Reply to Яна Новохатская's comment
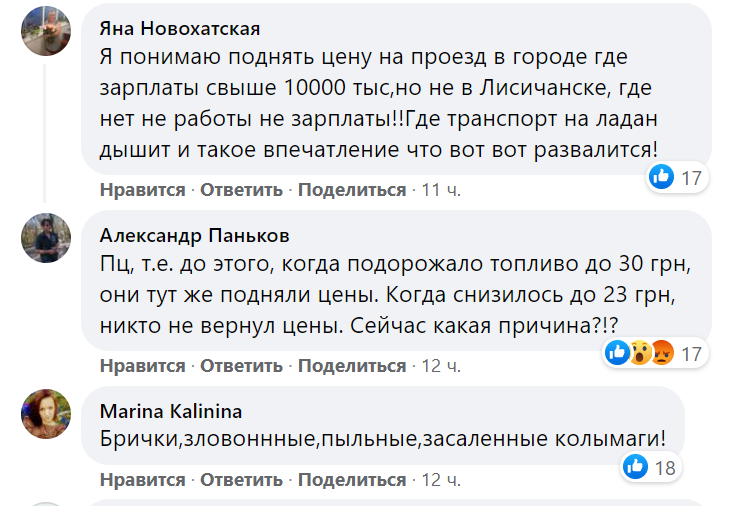 [241, 190]
